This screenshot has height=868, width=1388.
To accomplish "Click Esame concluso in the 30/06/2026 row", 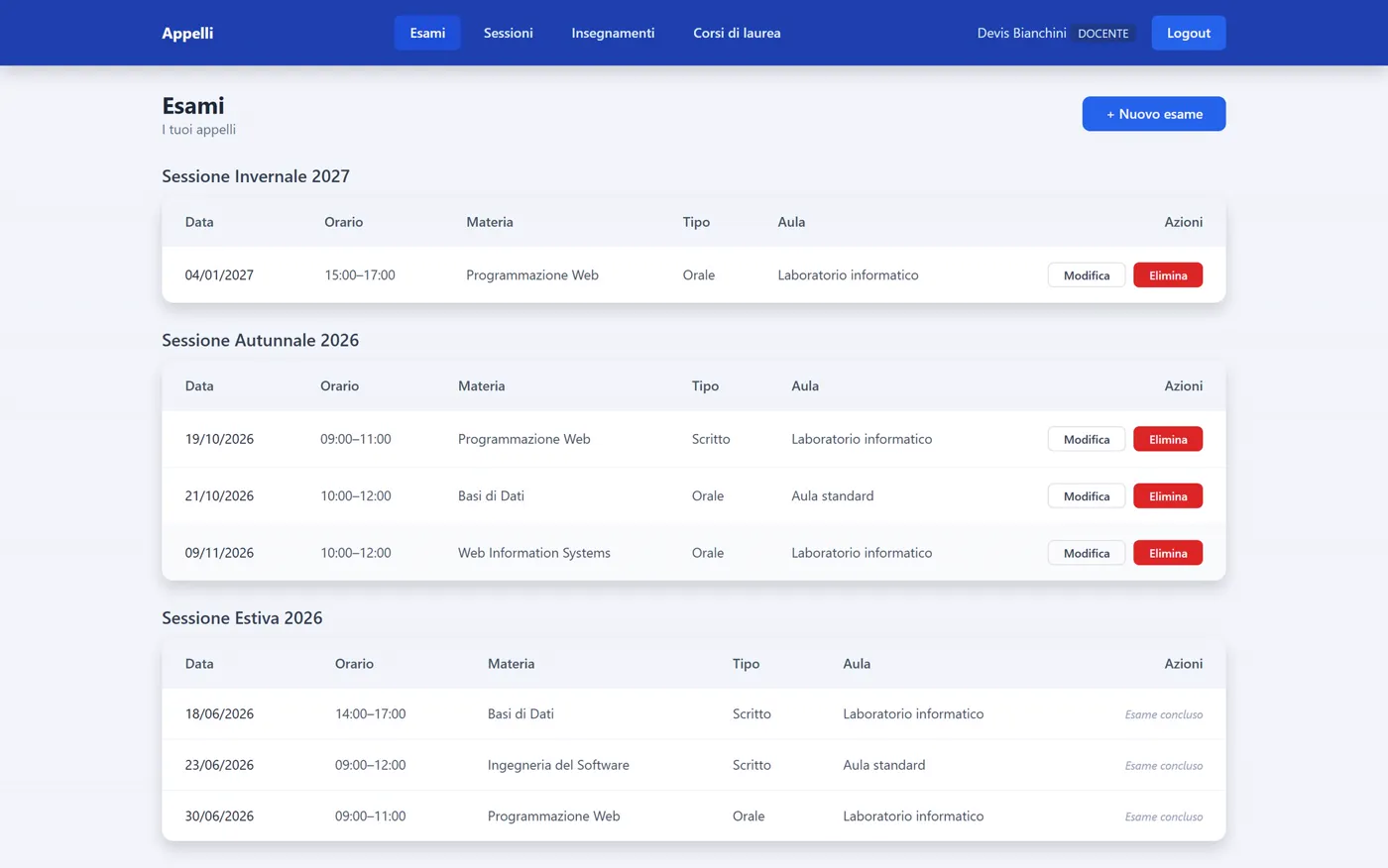I will pos(1164,817).
